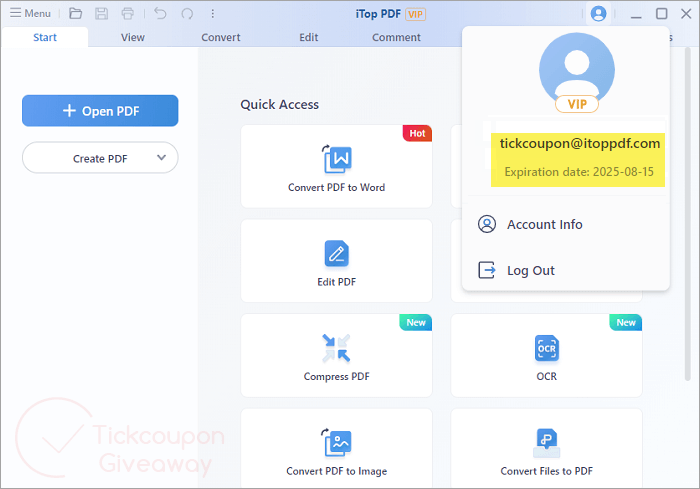Expand the Create PDF dropdown chevron
Viewport: 700px width, 489px height.
[162, 158]
